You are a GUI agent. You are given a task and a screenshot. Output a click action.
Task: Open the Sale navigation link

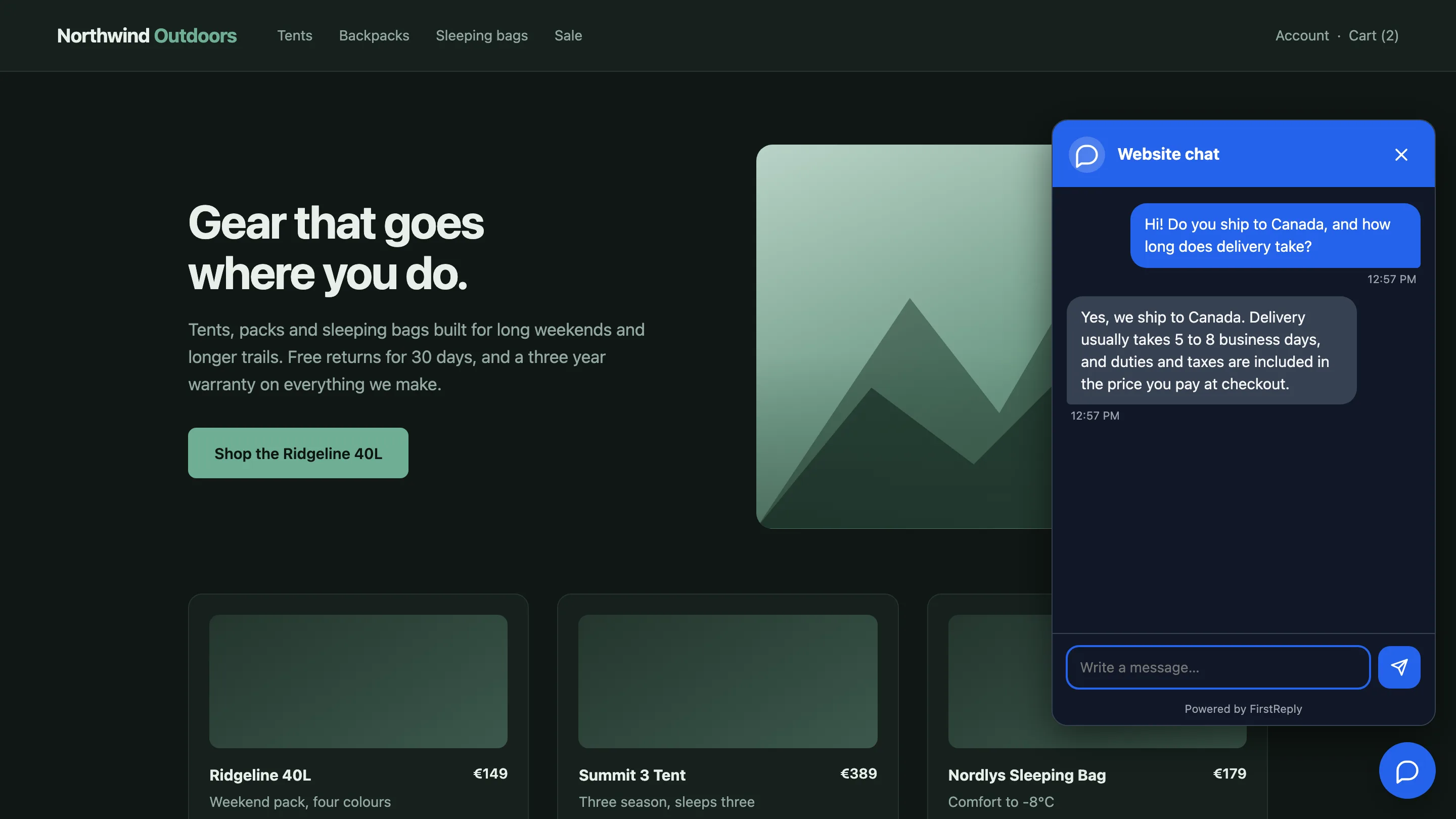coord(568,35)
